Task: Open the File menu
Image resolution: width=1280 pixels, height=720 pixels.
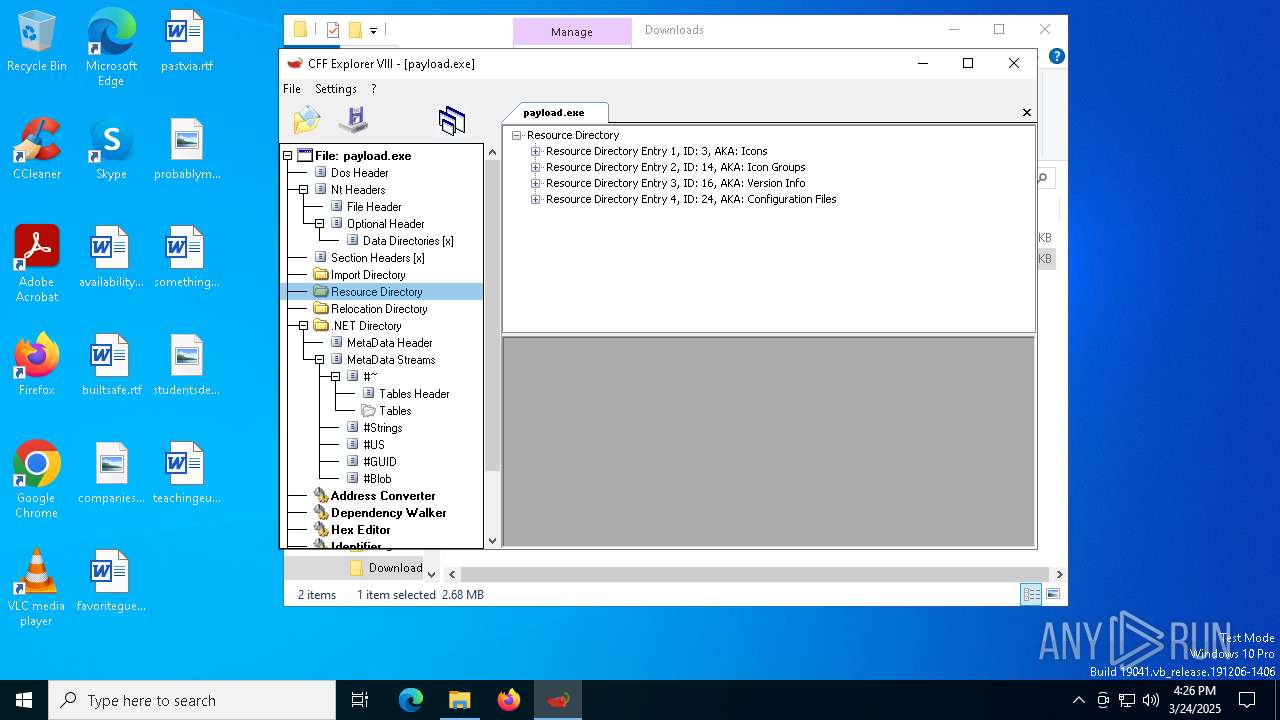Action: pyautogui.click(x=292, y=89)
